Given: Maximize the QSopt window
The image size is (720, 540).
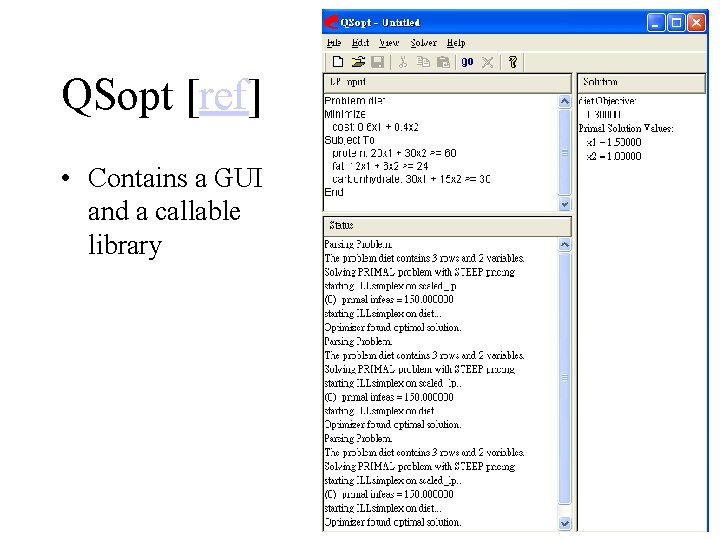Looking at the screenshot, I should coord(676,22).
